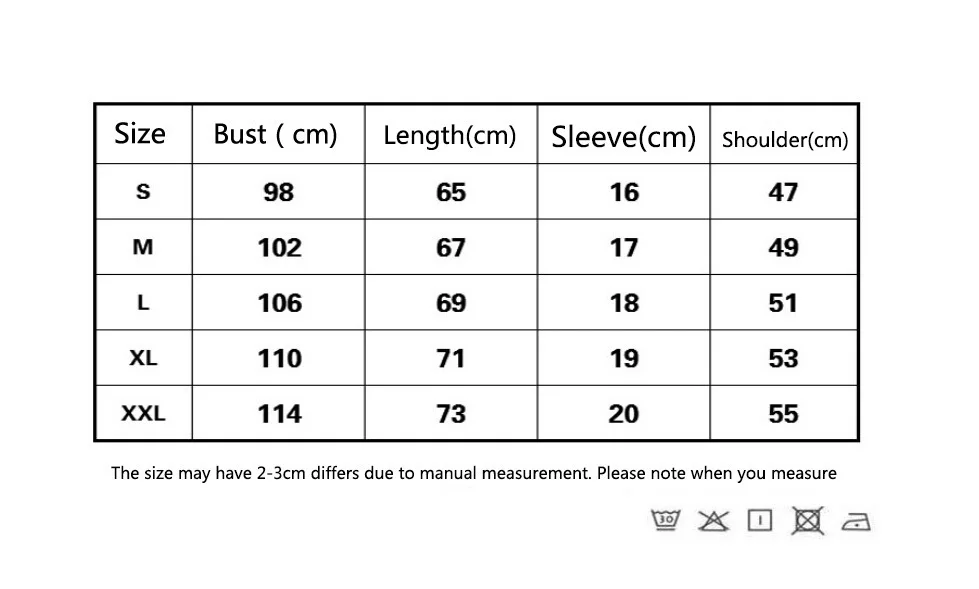Click the low-heat iron icon
The height and width of the screenshot is (589, 979).
[x=856, y=522]
